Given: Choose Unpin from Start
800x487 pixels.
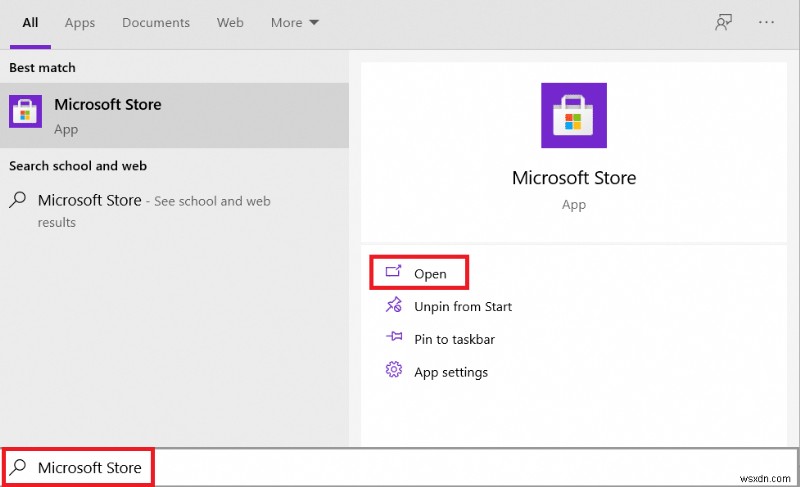Looking at the screenshot, I should (x=463, y=307).
